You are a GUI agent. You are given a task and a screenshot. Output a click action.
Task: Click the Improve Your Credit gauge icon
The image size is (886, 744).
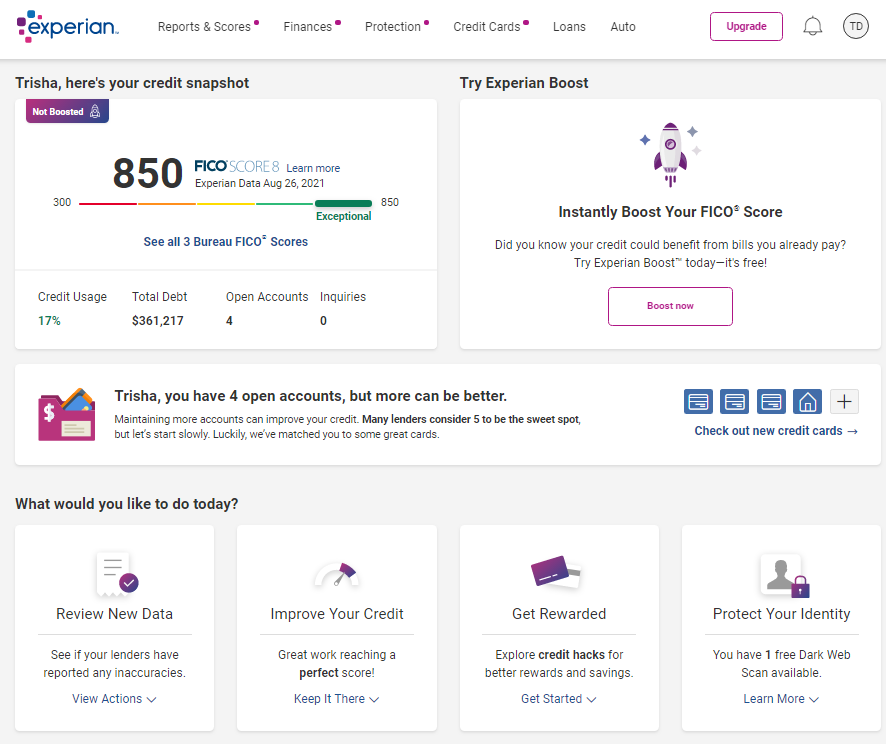point(337,574)
